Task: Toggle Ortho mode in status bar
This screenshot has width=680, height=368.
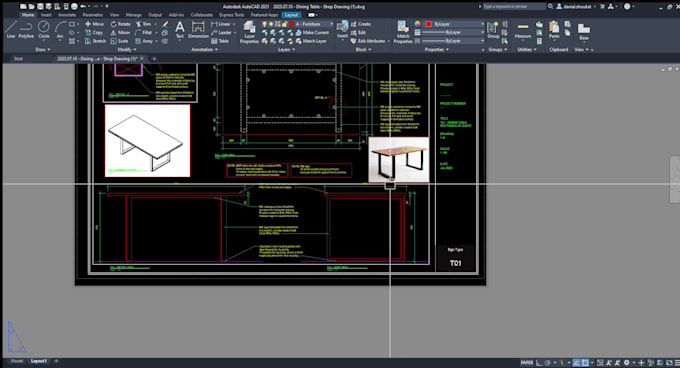Action: point(539,362)
